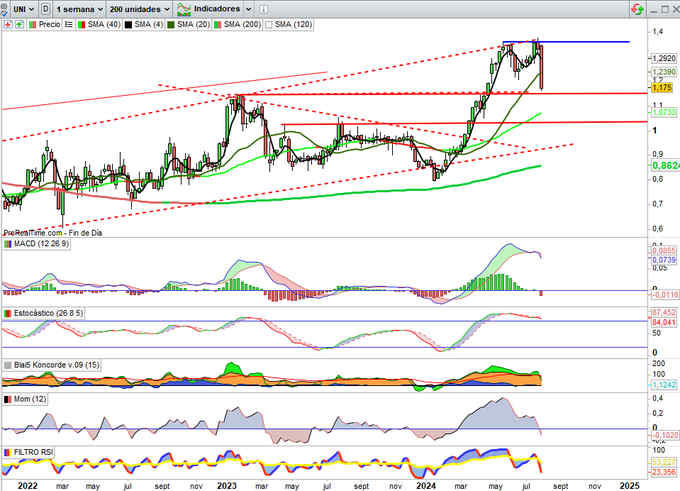The height and width of the screenshot is (491, 680).
Task: Click the 2022 year marker on time axis
Action: [27, 486]
